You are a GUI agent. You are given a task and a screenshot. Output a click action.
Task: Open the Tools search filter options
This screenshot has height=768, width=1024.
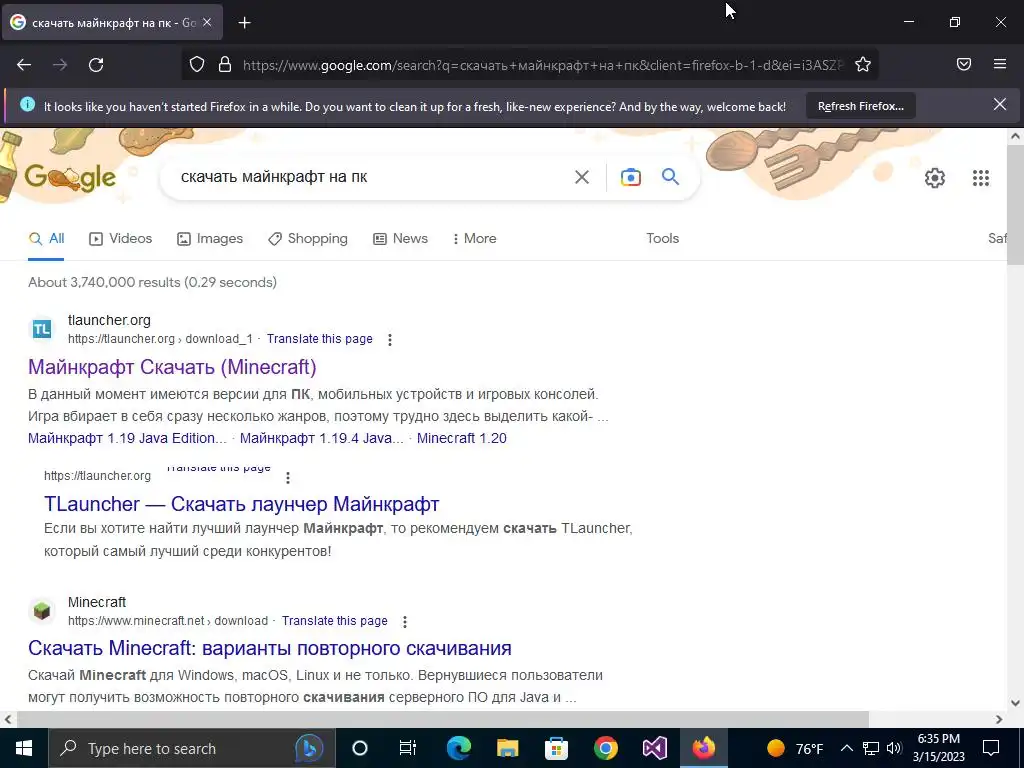[662, 238]
